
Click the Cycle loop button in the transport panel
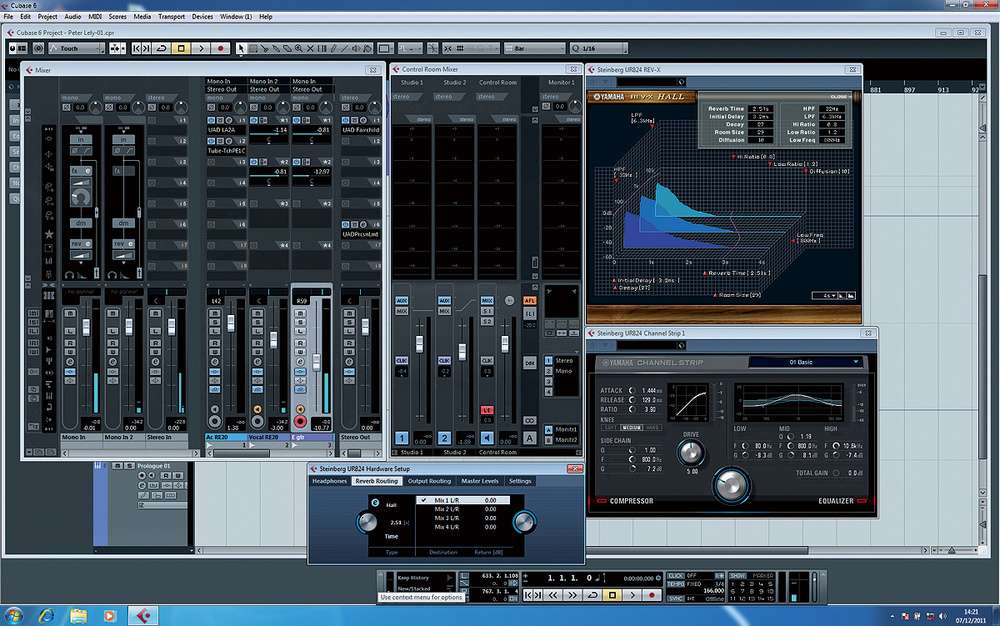[592, 595]
